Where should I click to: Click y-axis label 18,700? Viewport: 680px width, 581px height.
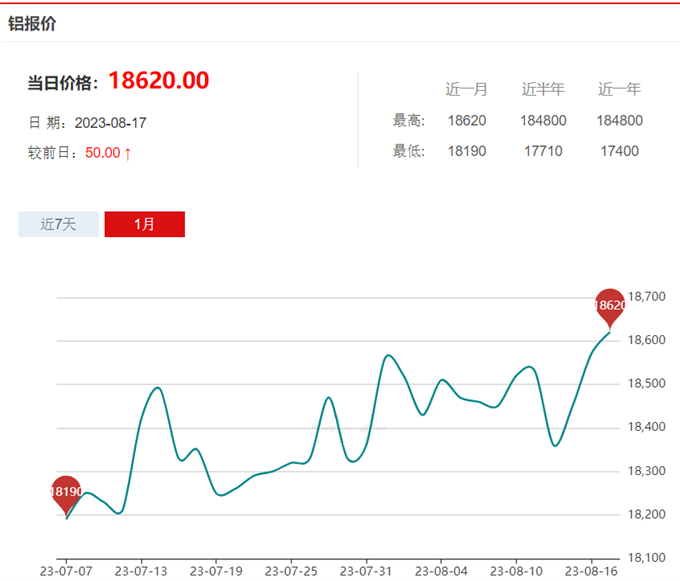[x=647, y=297]
